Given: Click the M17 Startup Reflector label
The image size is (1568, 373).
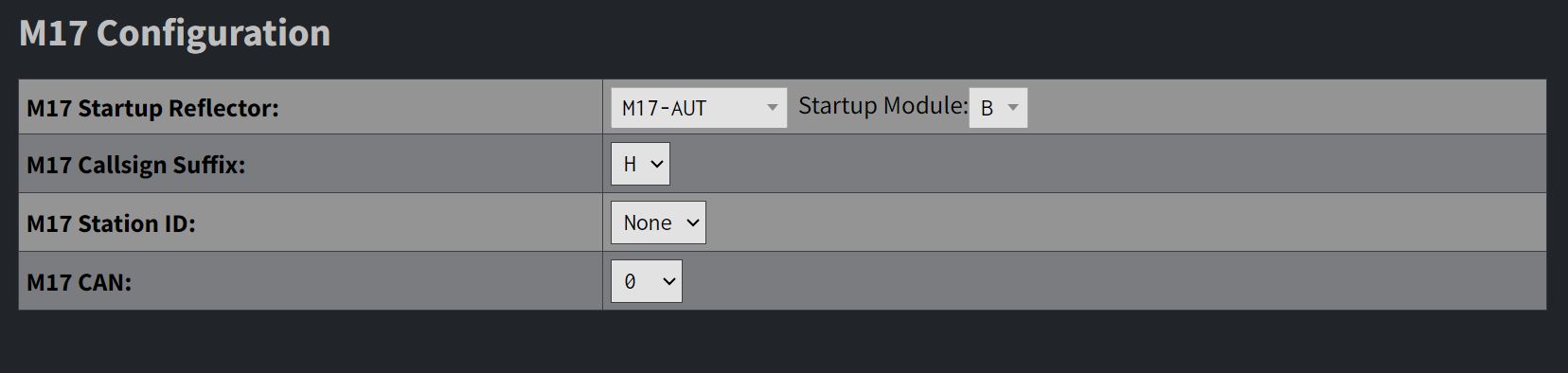Looking at the screenshot, I should click(153, 108).
